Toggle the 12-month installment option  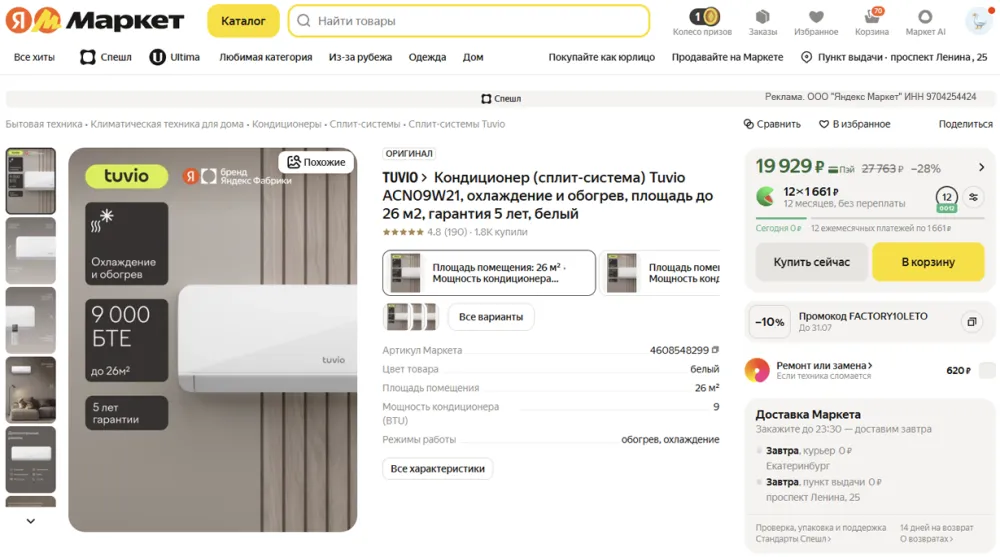(946, 198)
